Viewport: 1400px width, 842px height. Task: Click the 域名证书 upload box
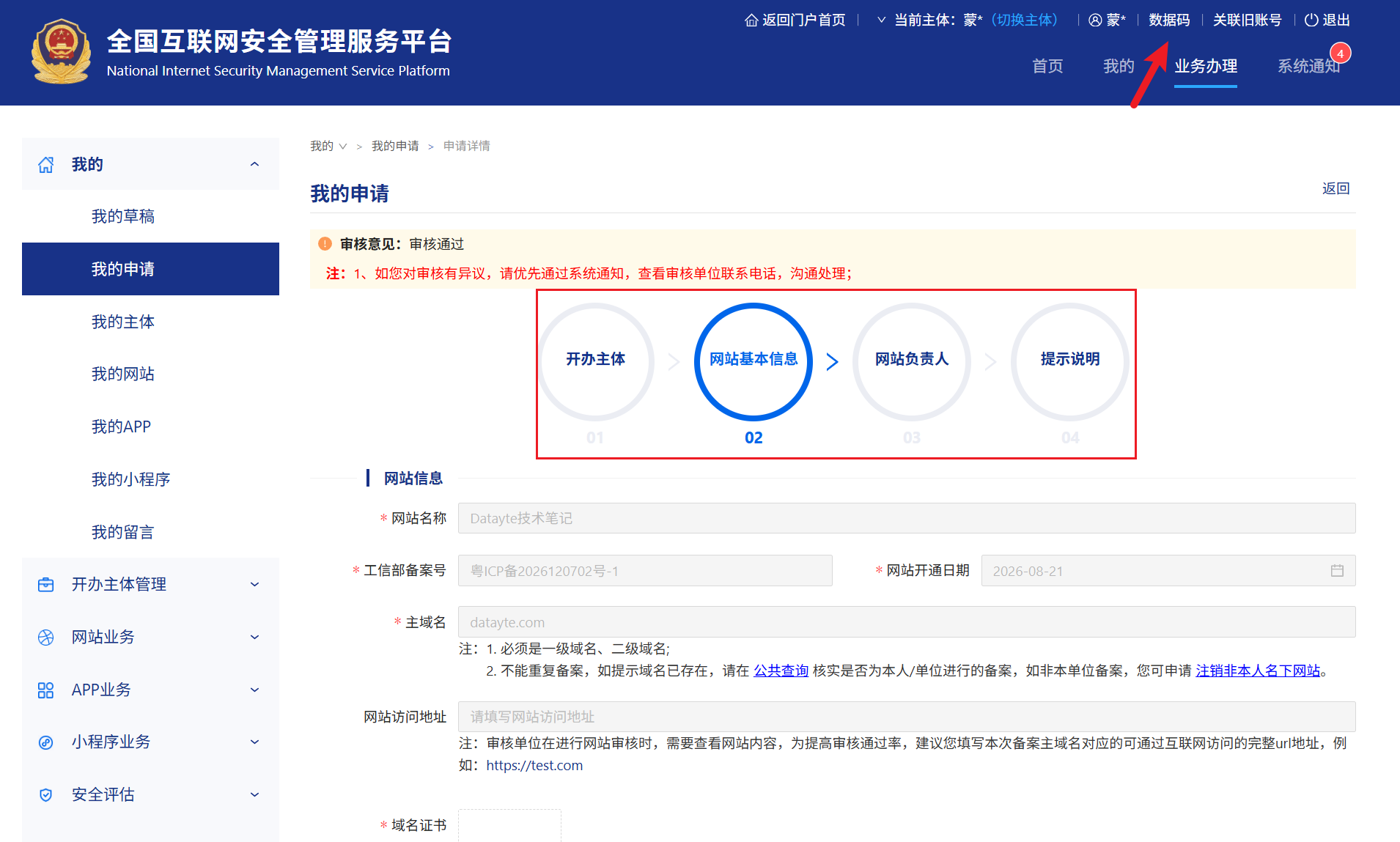[509, 826]
